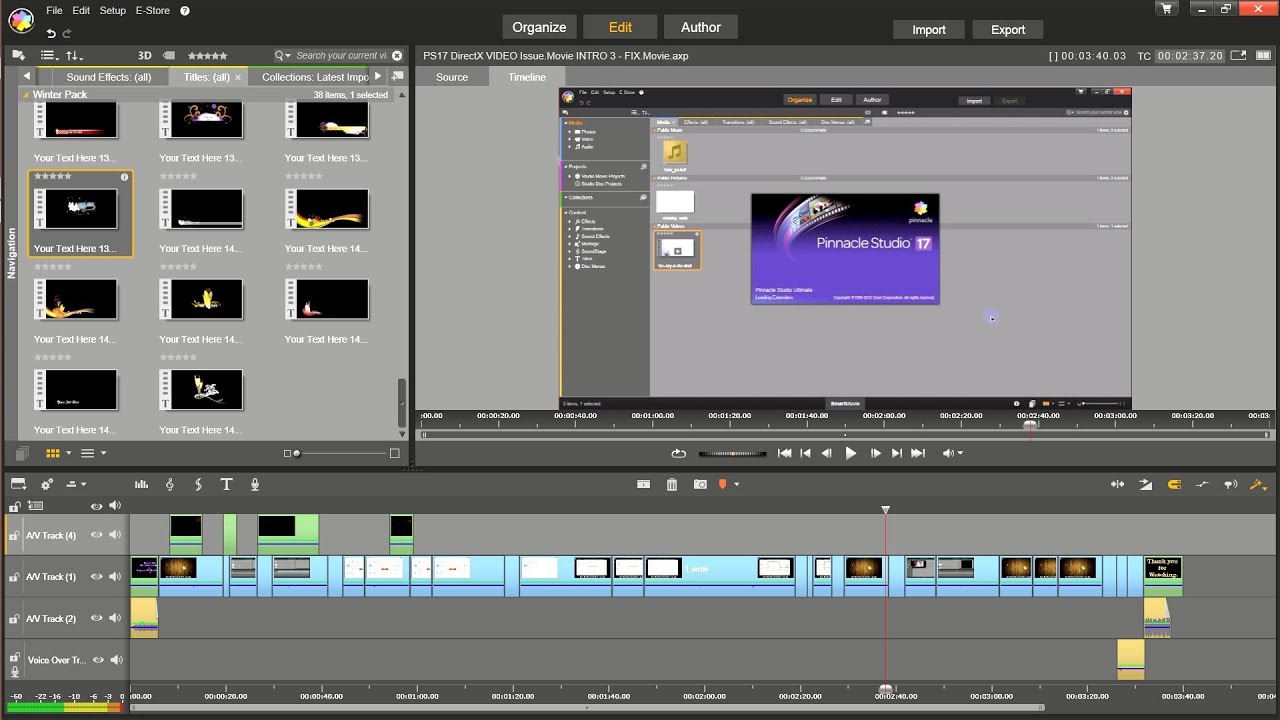Click the shuttle speed slider
Viewport: 1280px width, 720px height.
click(x=733, y=453)
